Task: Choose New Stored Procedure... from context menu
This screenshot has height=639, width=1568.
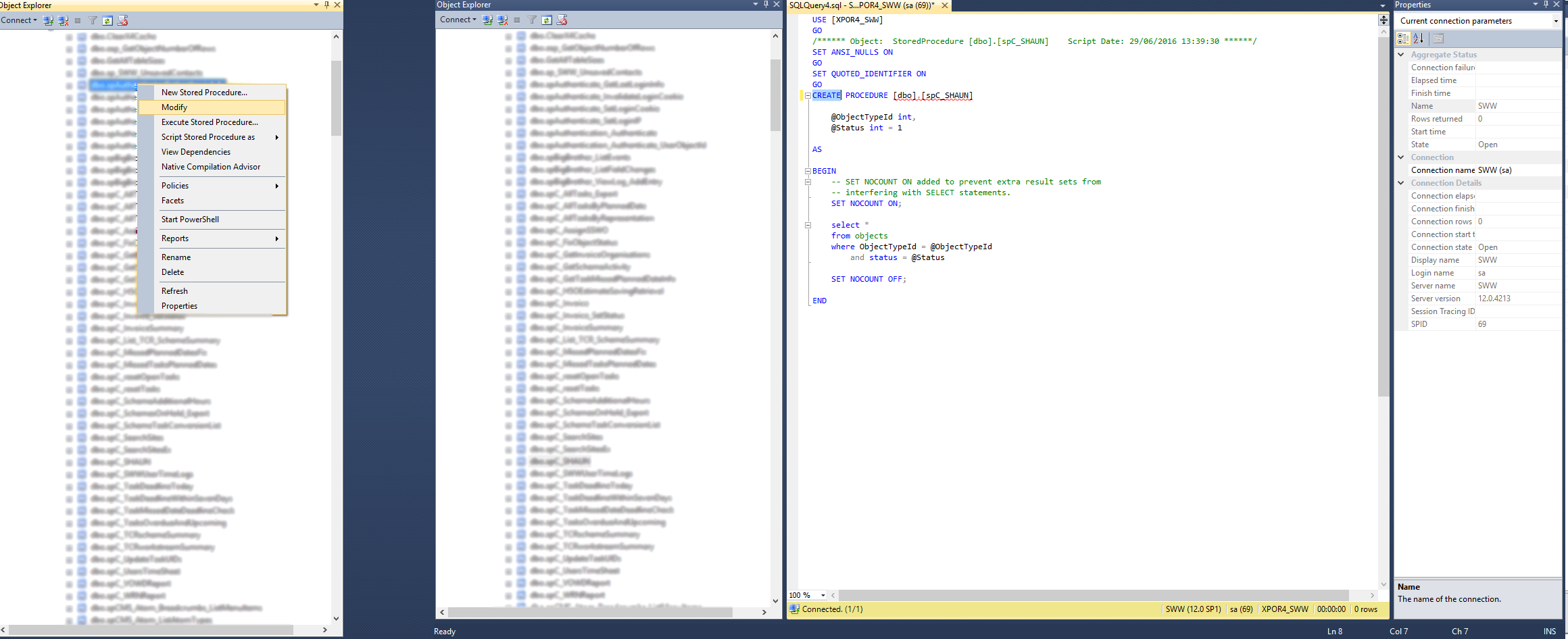Action: [x=212, y=93]
